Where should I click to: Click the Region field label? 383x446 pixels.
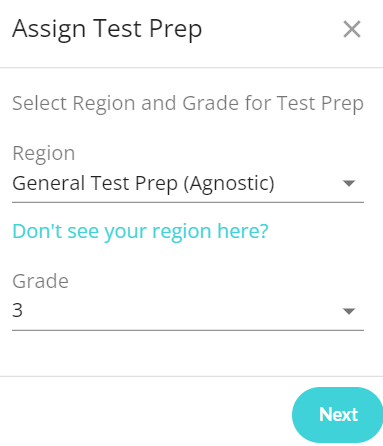click(44, 153)
